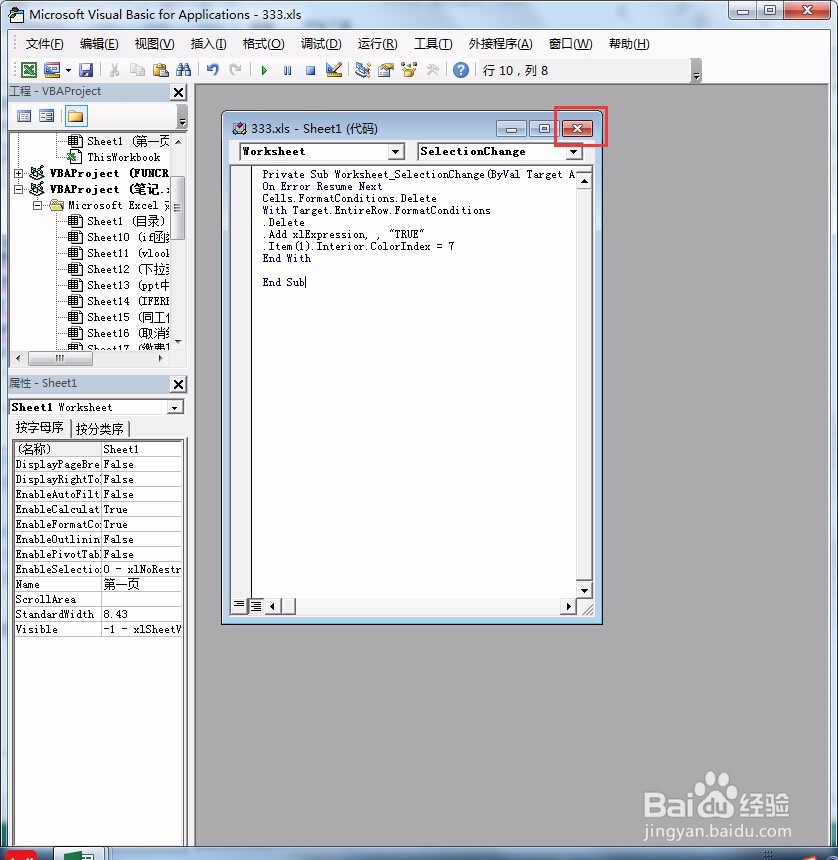838x860 pixels.
Task: Click the Paste clipboard icon
Action: point(160,70)
